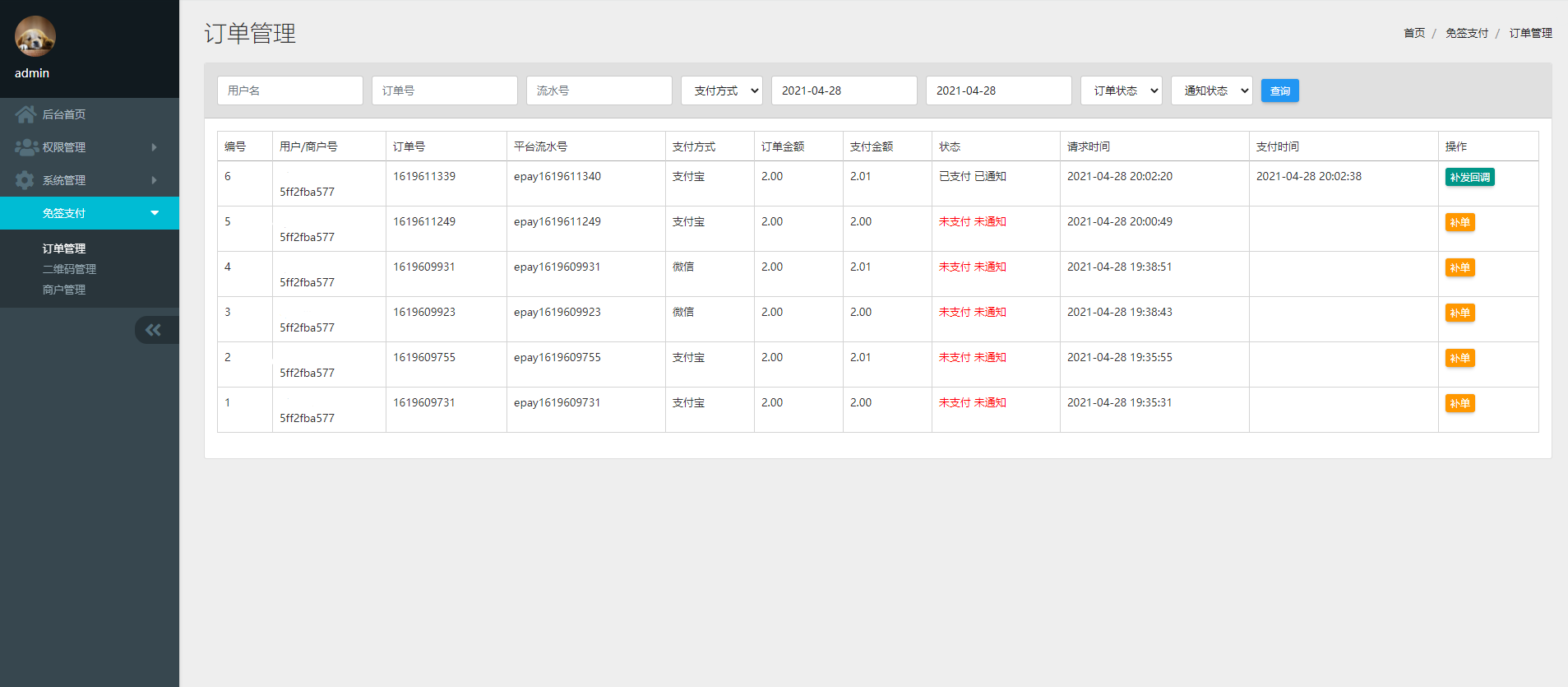Click 补单 button for order 1619611249
The image size is (1568, 687).
1459,222
